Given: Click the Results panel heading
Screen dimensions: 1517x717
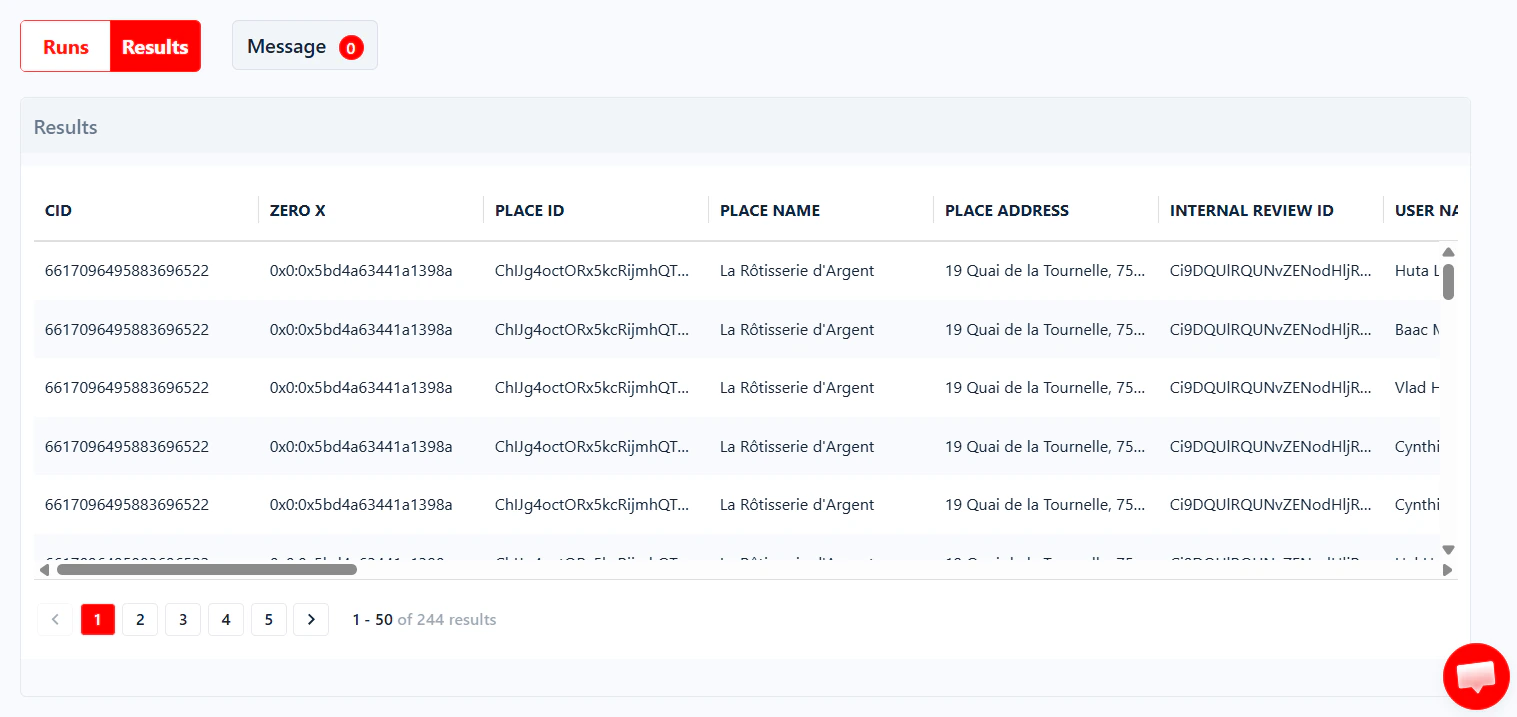Looking at the screenshot, I should (66, 128).
